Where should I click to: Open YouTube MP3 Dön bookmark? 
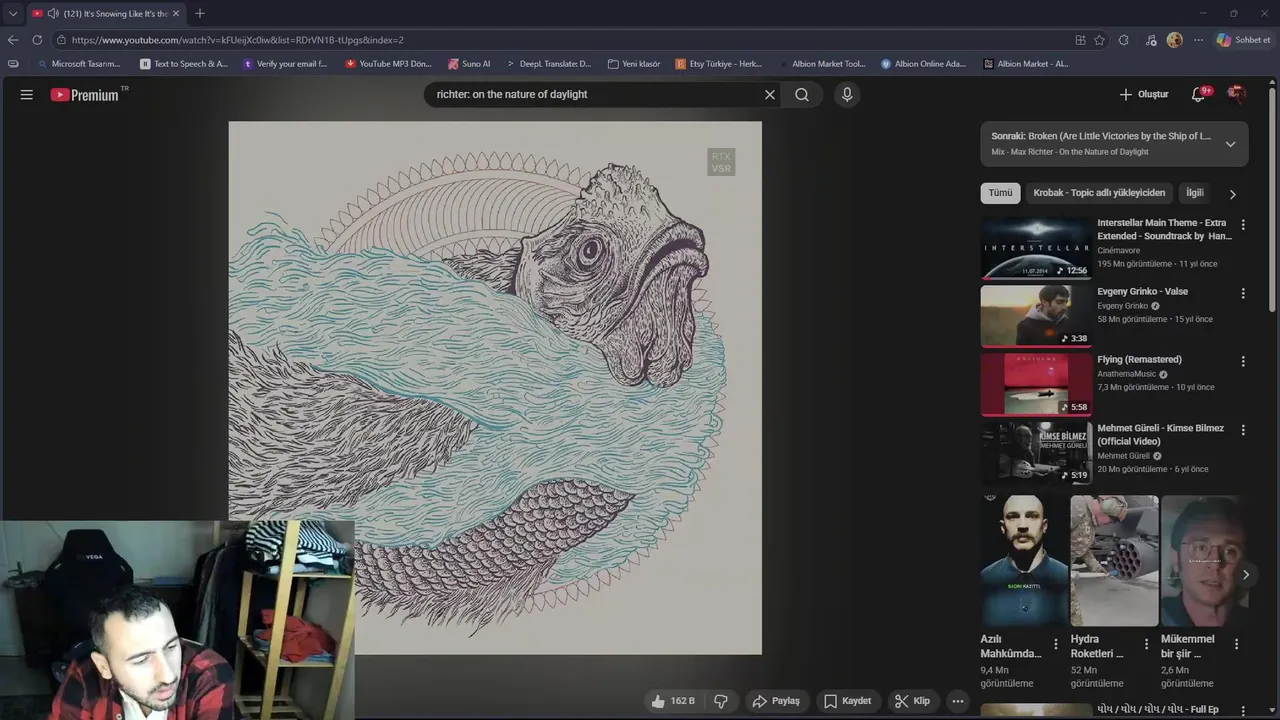388,63
